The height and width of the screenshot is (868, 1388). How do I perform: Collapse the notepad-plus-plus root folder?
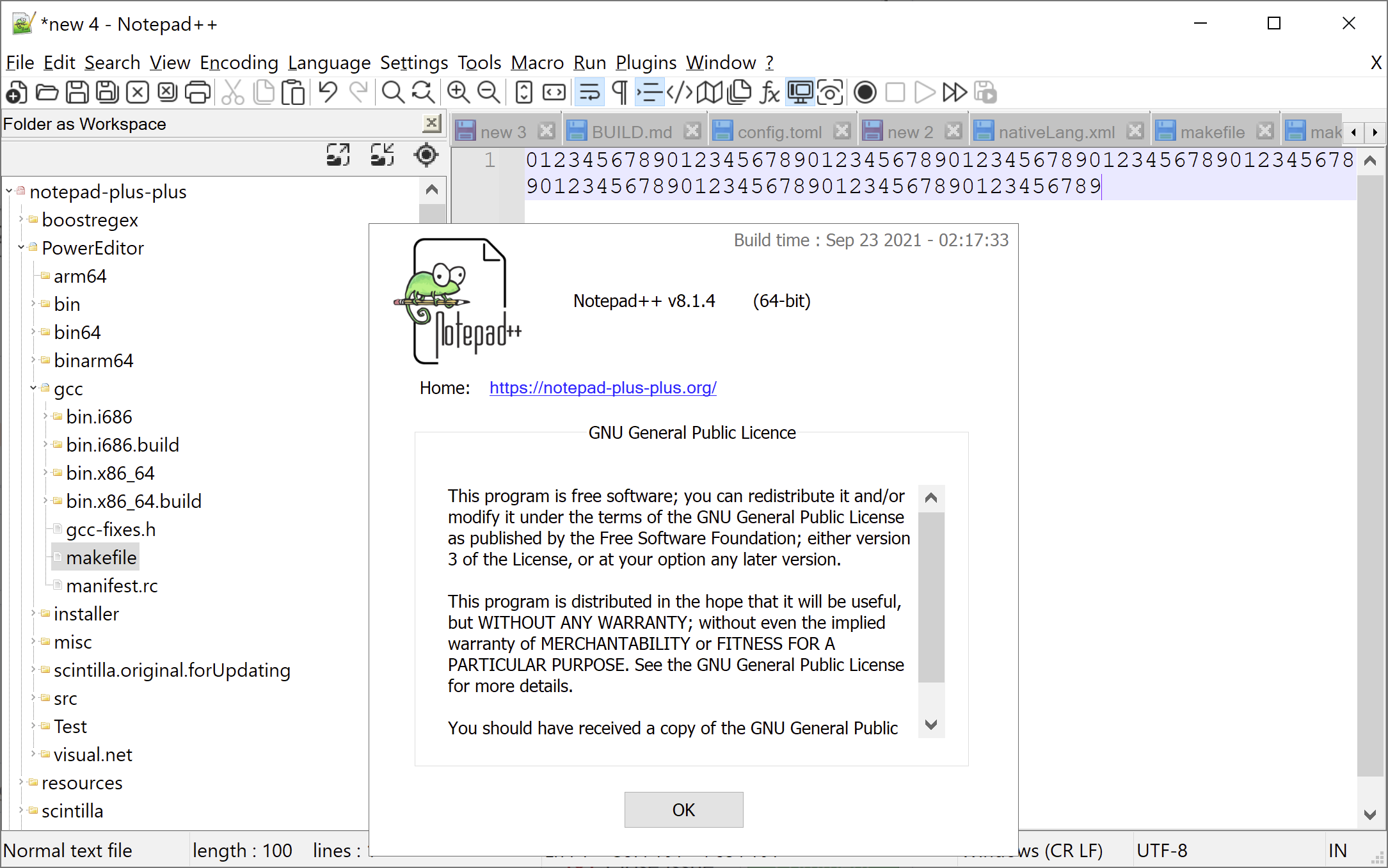point(9,191)
